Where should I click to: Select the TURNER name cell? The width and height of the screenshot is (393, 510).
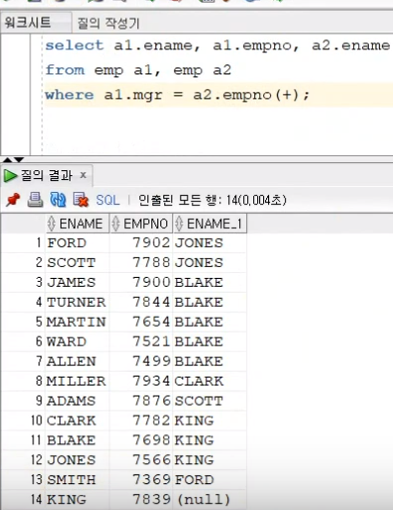77,302
